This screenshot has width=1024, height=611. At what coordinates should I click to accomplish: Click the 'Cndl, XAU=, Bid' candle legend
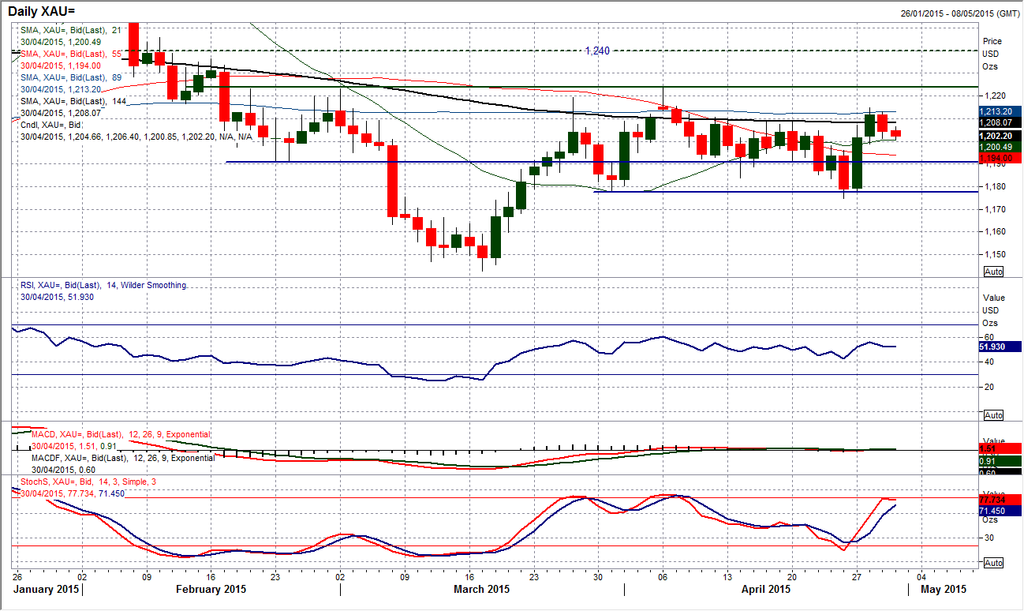(51, 125)
